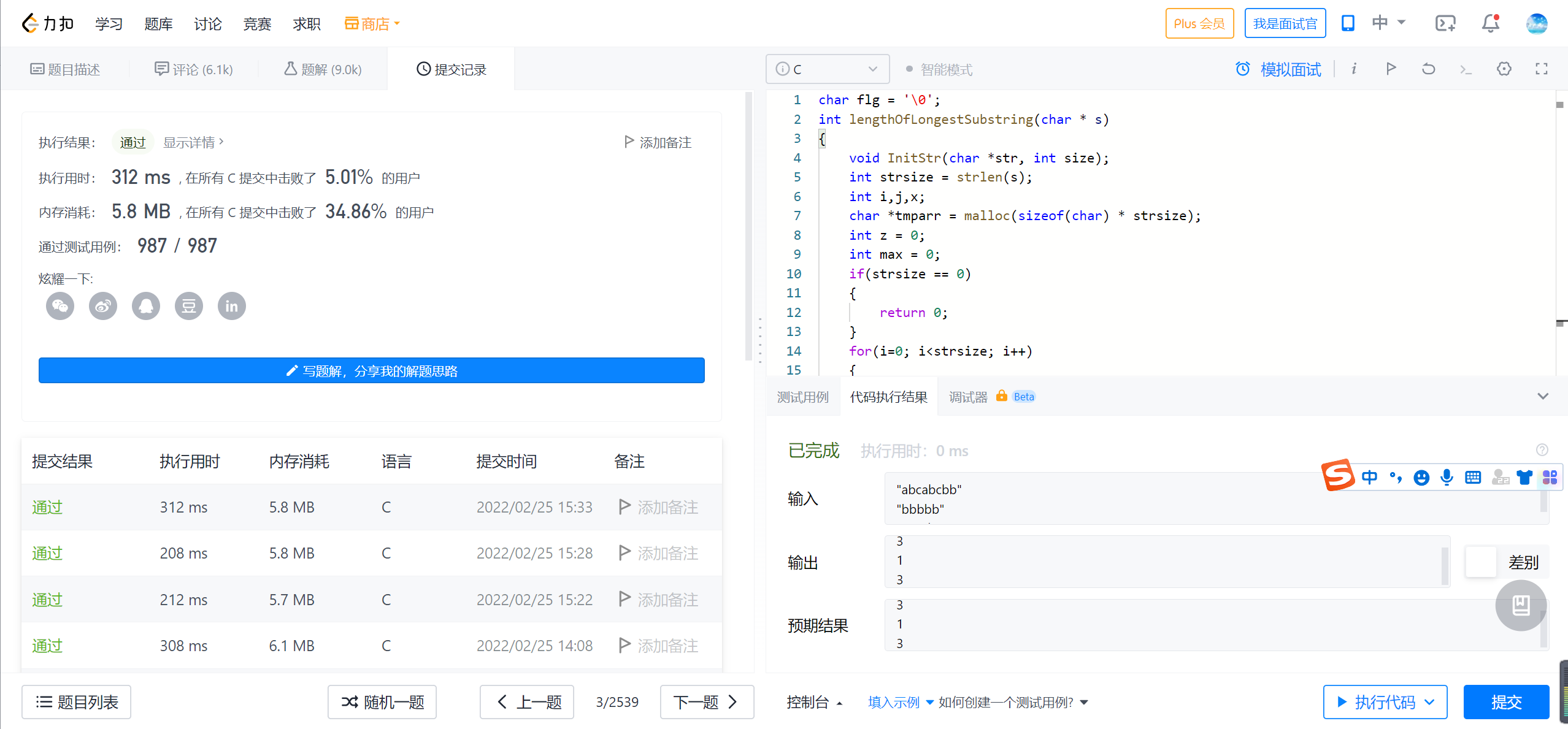The height and width of the screenshot is (729, 1568).
Task: Open the C language dropdown
Action: (x=827, y=69)
